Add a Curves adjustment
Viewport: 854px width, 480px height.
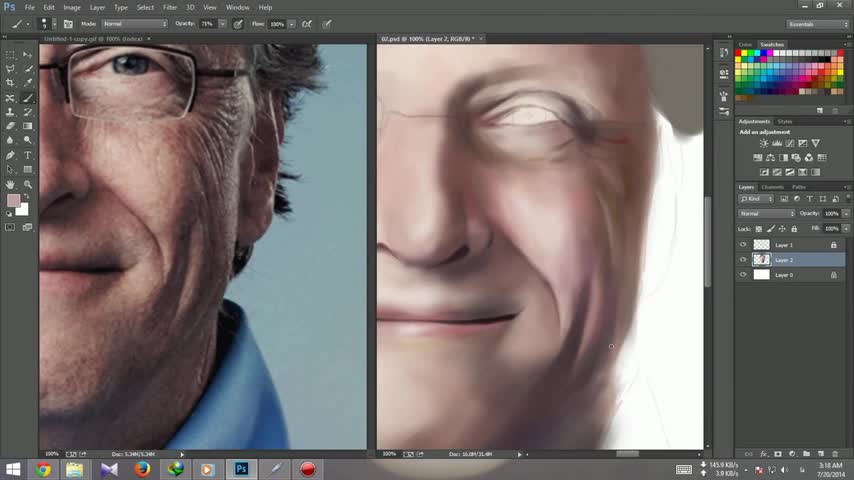tap(790, 143)
